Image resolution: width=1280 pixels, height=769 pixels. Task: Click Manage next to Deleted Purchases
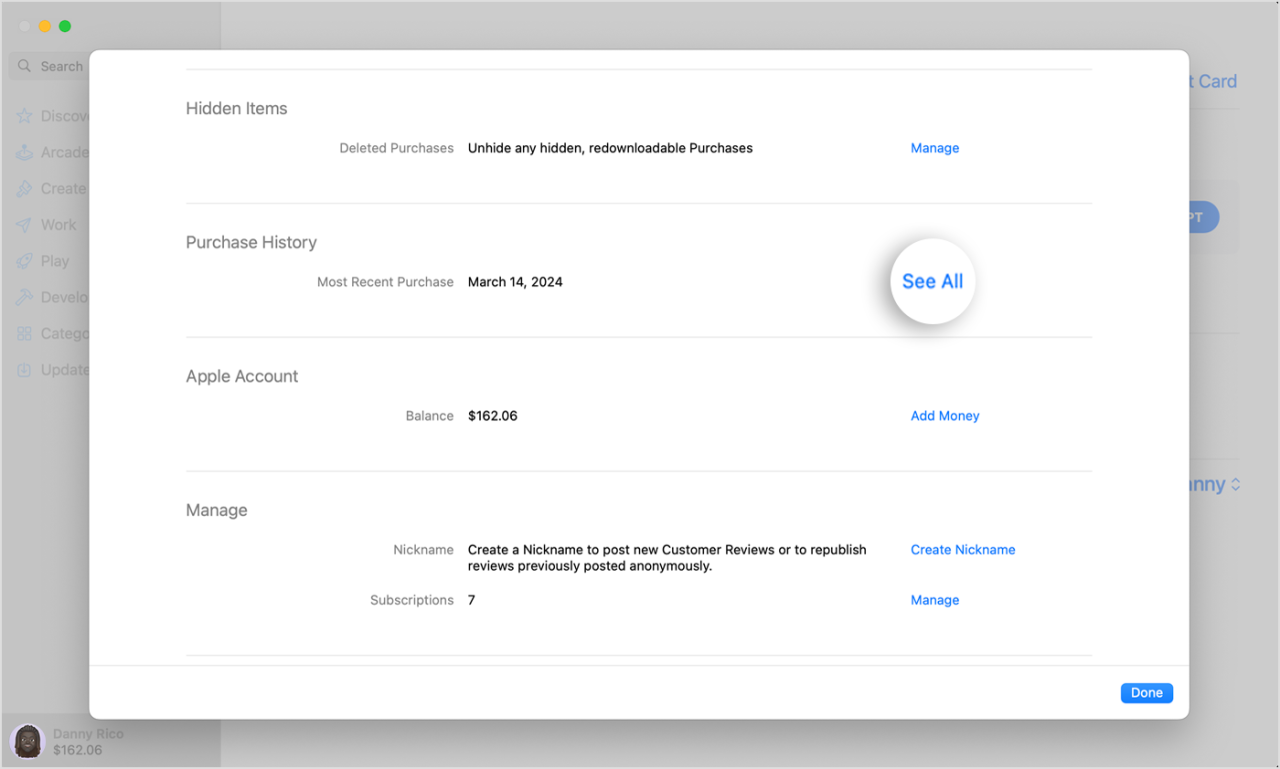point(934,147)
